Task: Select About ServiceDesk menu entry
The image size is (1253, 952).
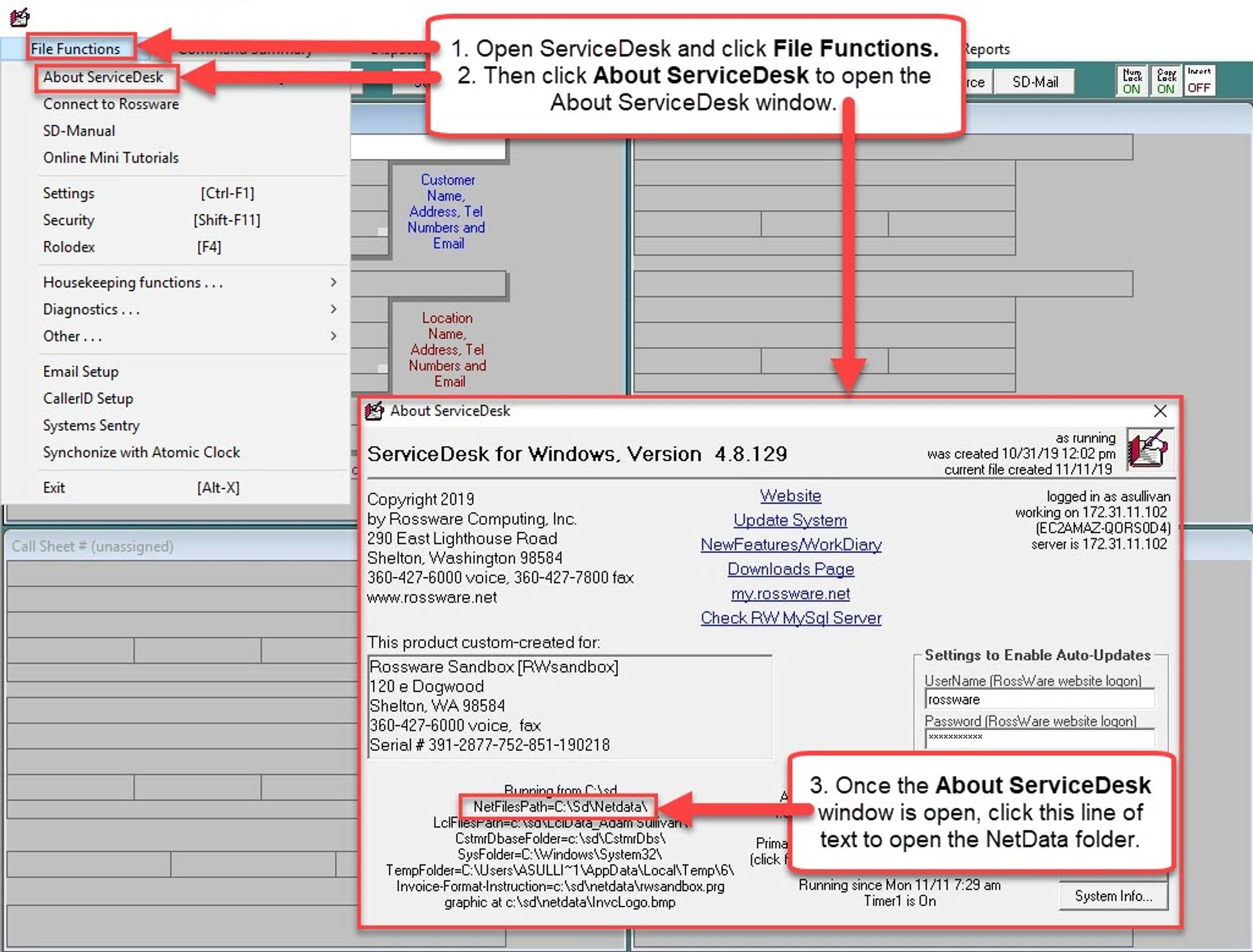Action: pyautogui.click(x=103, y=77)
